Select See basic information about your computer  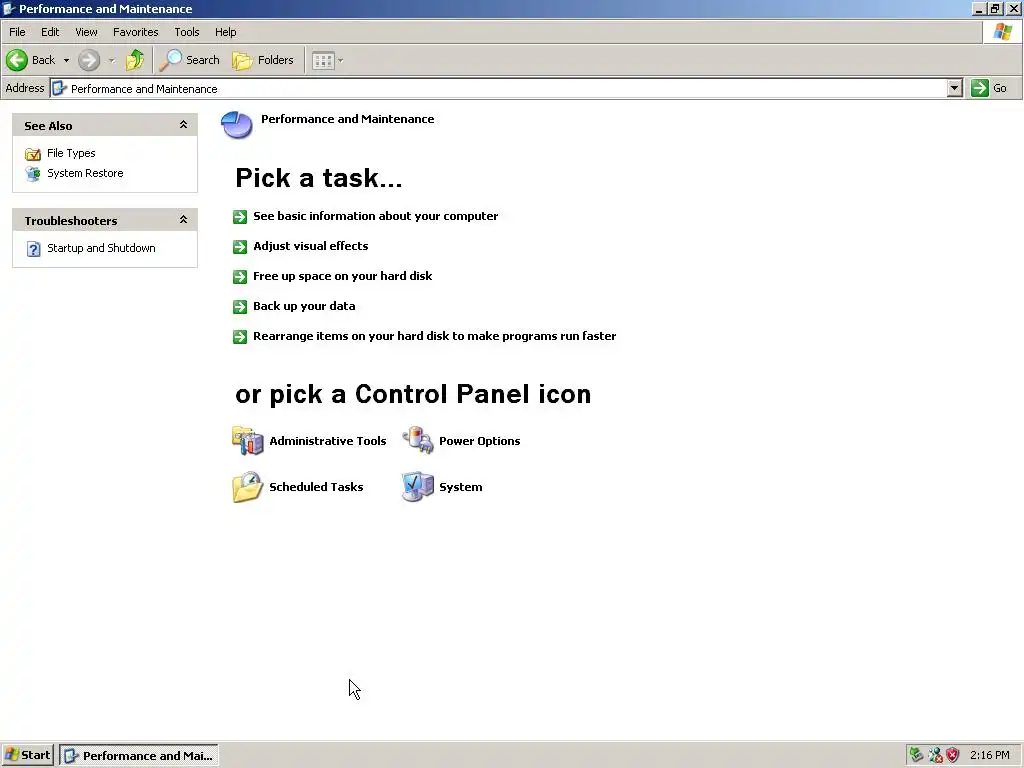point(376,216)
